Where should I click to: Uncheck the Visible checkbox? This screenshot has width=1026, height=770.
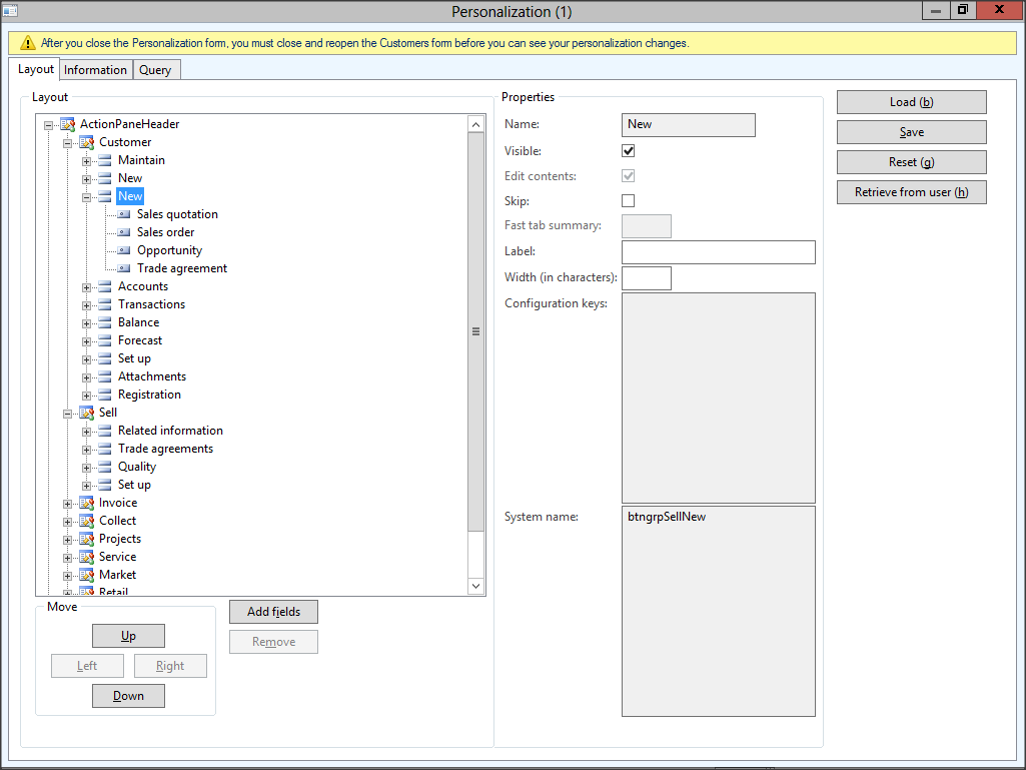click(x=628, y=151)
